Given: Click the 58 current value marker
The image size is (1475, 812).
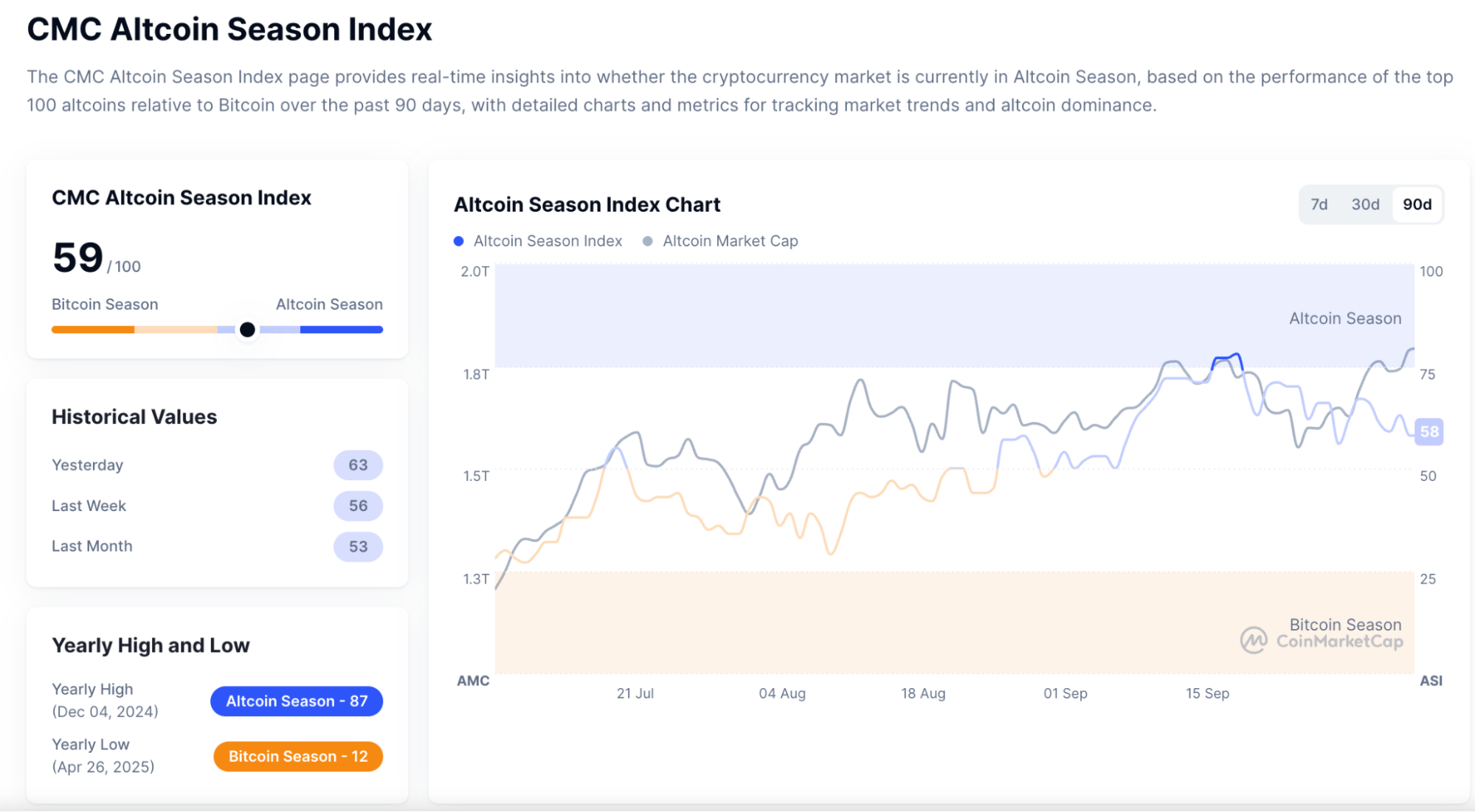Looking at the screenshot, I should point(1429,431).
